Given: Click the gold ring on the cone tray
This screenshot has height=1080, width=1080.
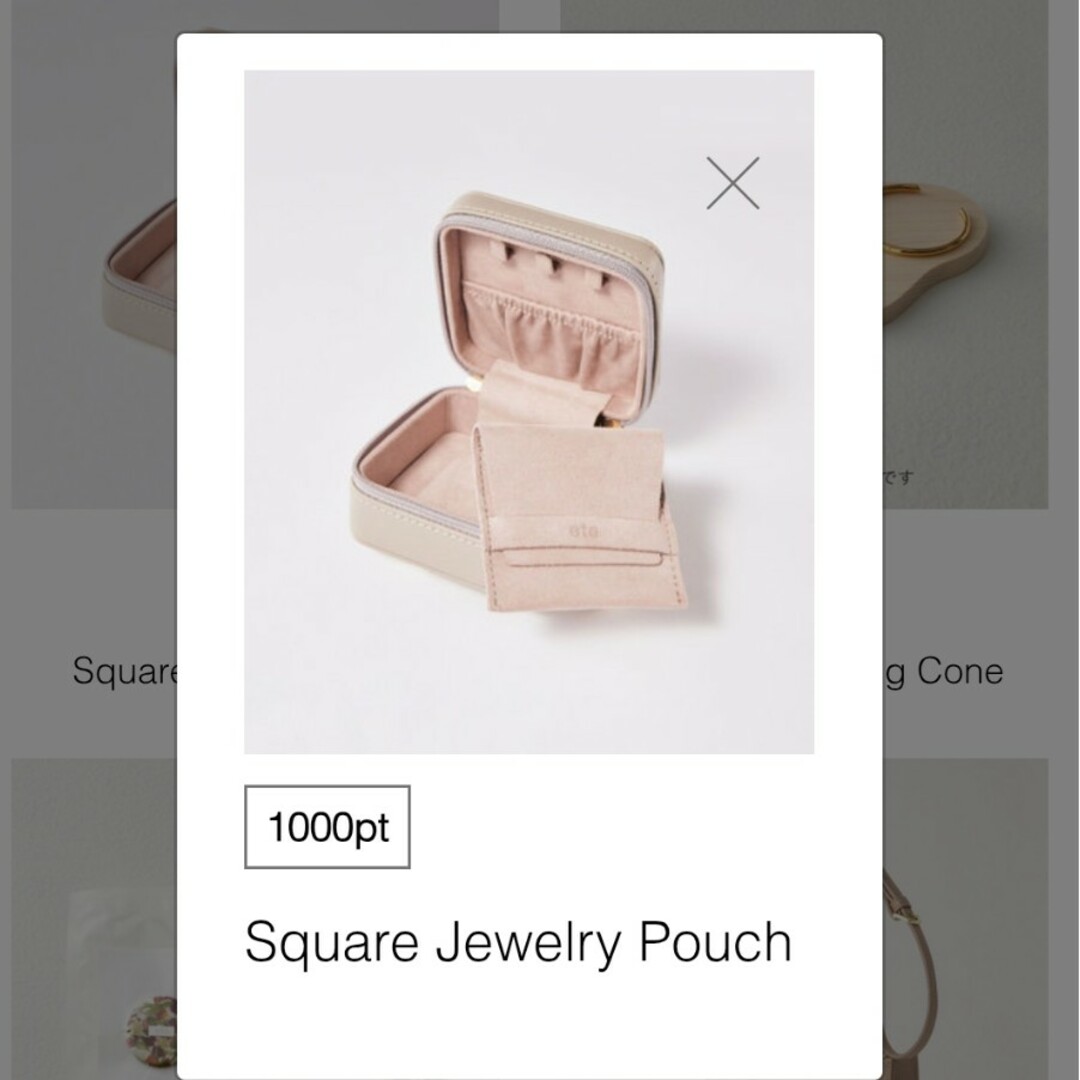Looking at the screenshot, I should [926, 220].
